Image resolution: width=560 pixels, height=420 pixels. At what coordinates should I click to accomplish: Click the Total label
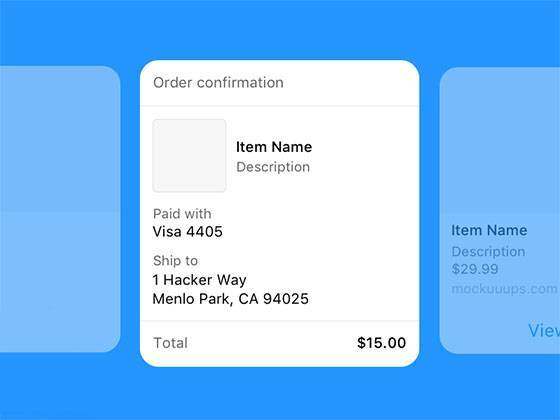pyautogui.click(x=170, y=343)
